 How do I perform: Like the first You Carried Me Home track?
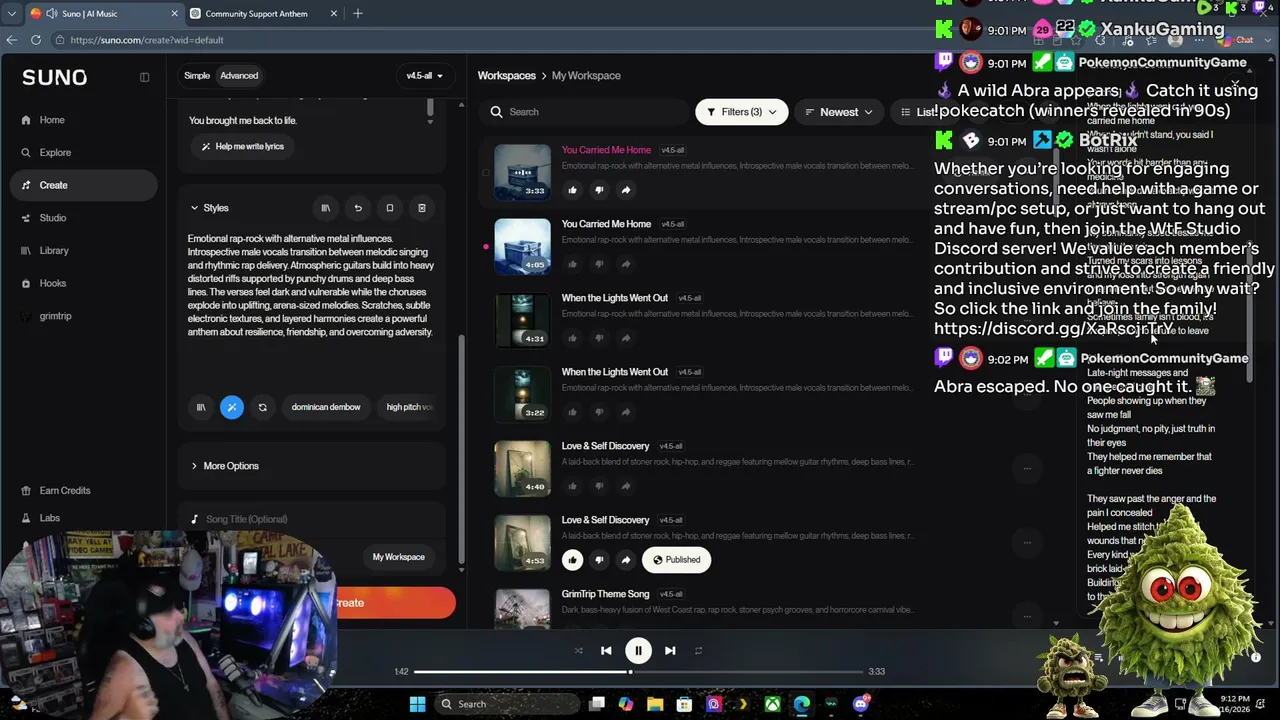pos(572,190)
